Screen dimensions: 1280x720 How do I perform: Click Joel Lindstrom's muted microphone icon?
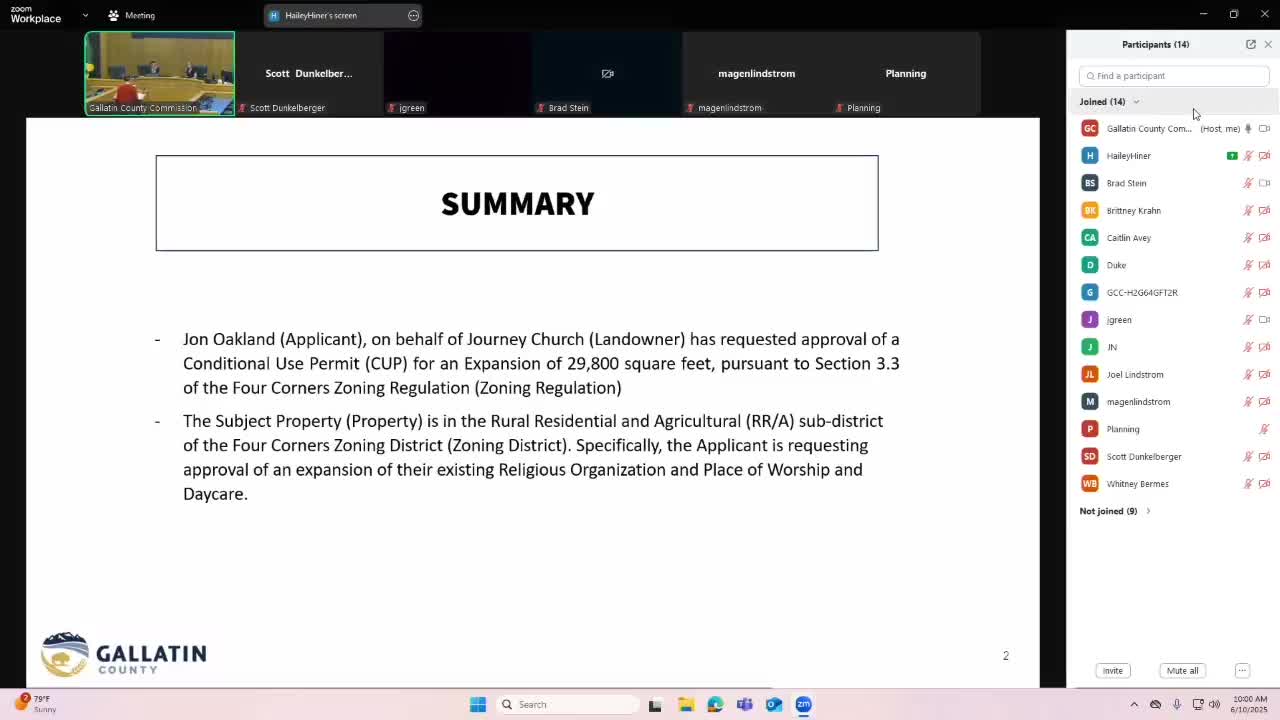click(x=1248, y=375)
